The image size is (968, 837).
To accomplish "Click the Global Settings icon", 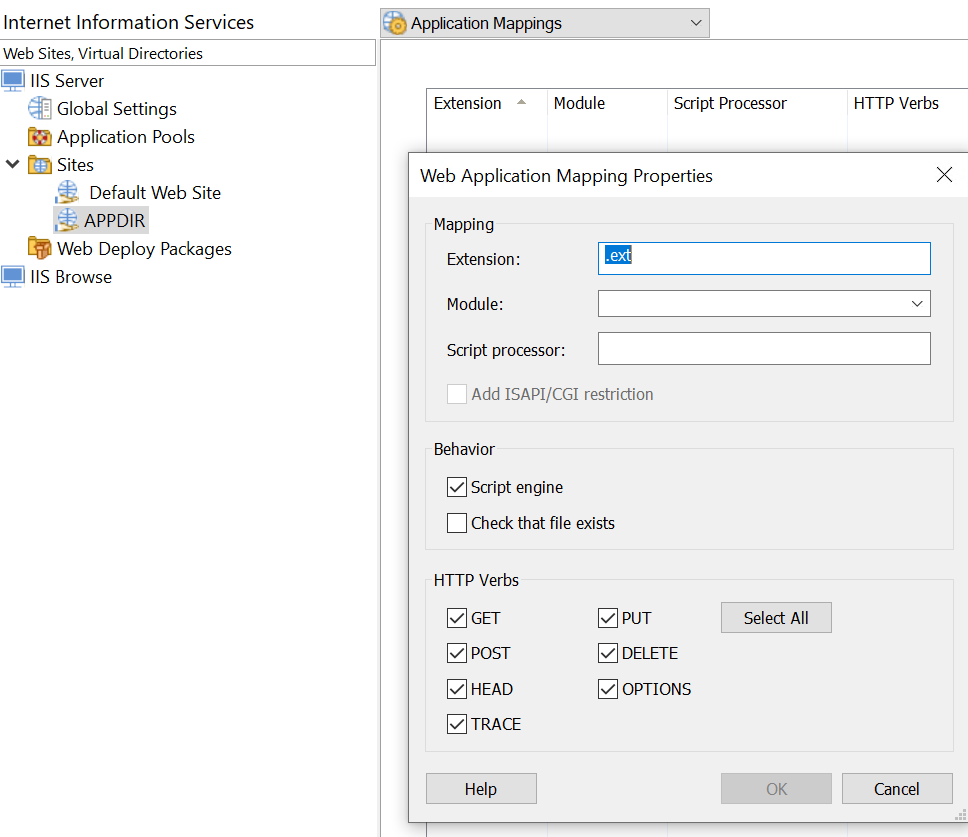I will (40, 109).
